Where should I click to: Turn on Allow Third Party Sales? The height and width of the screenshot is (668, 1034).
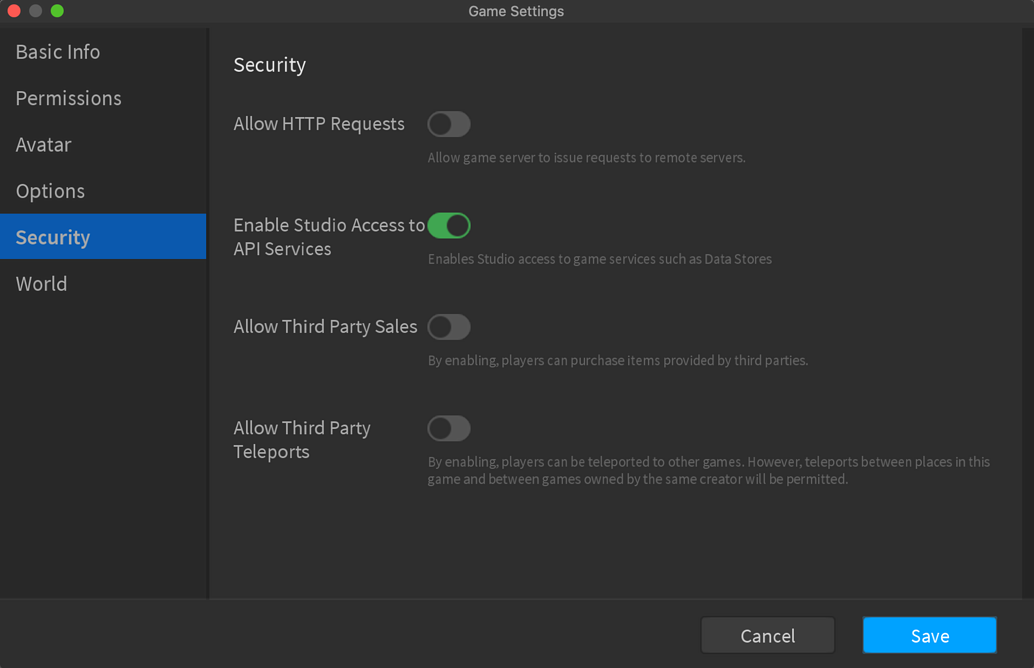448,327
